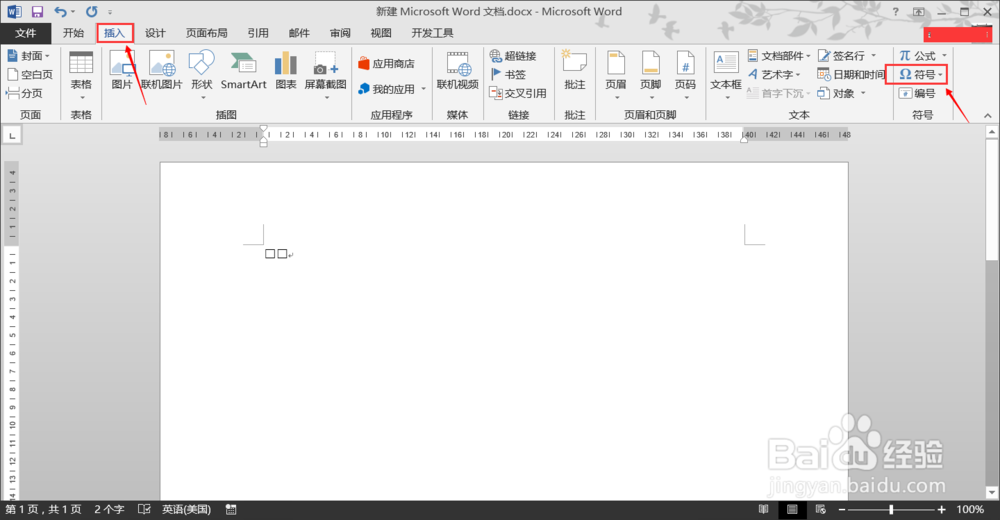Insert date and time (日期和时间)
This screenshot has height=520, width=1000.
[x=851, y=74]
